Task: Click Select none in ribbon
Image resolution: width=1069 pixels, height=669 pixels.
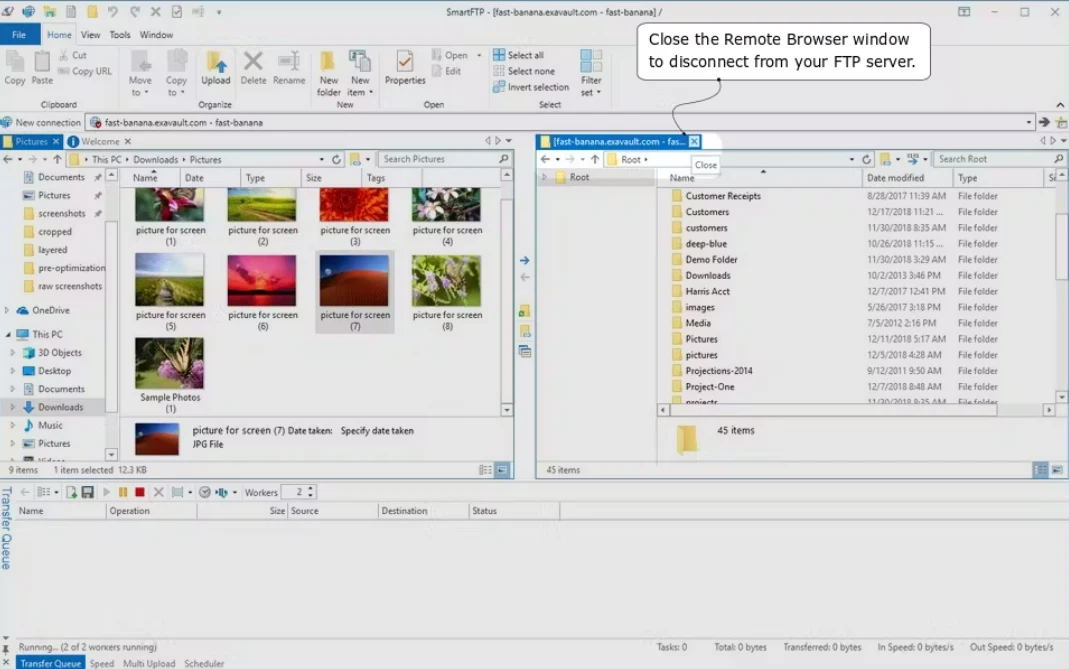Action: (x=524, y=71)
